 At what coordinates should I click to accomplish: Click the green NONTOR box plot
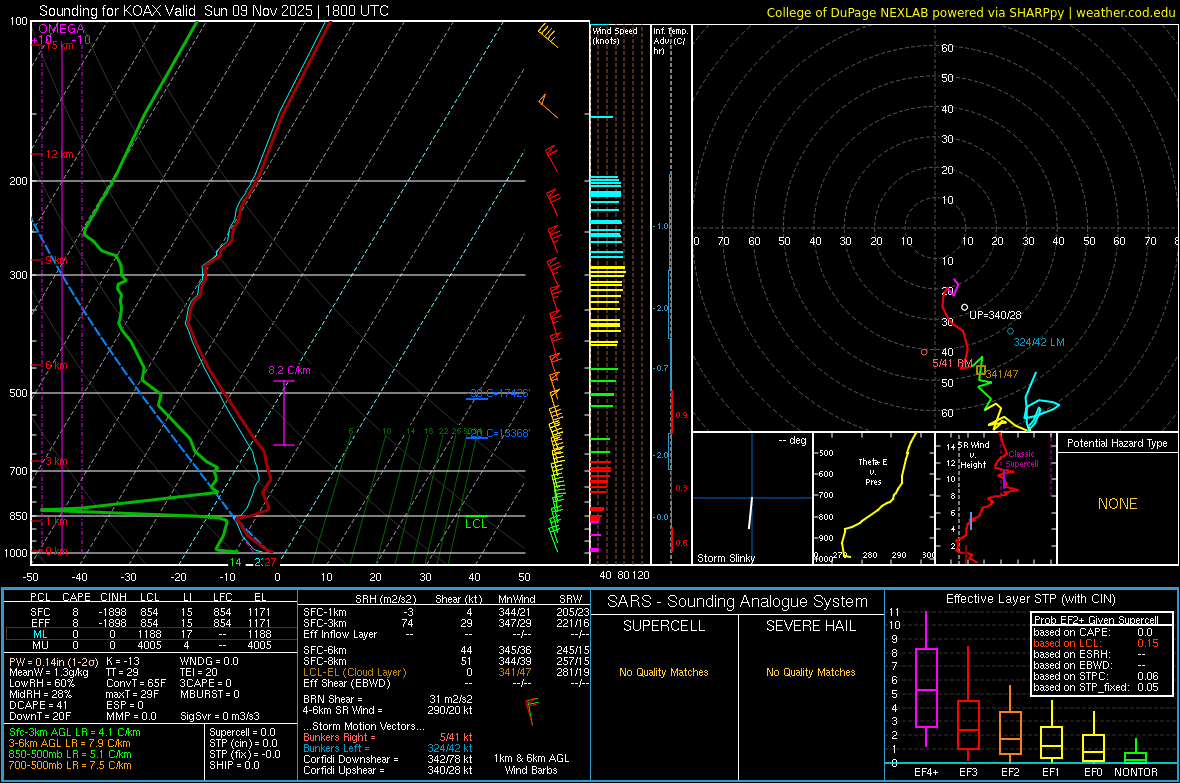1136,751
